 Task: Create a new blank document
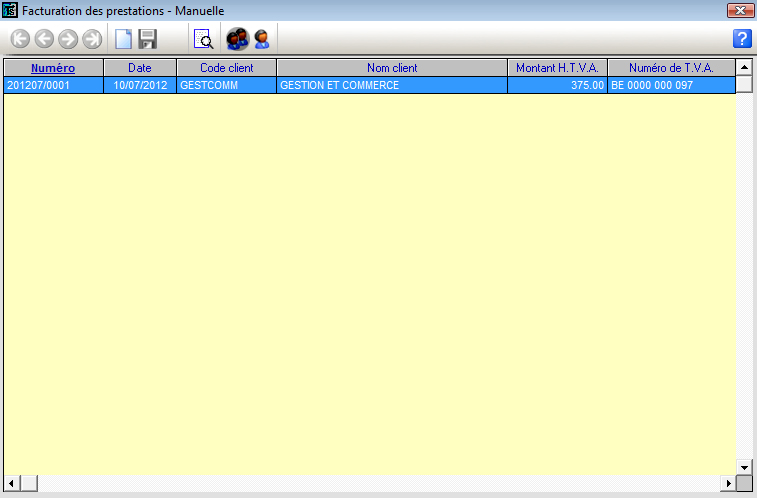pyautogui.click(x=124, y=39)
